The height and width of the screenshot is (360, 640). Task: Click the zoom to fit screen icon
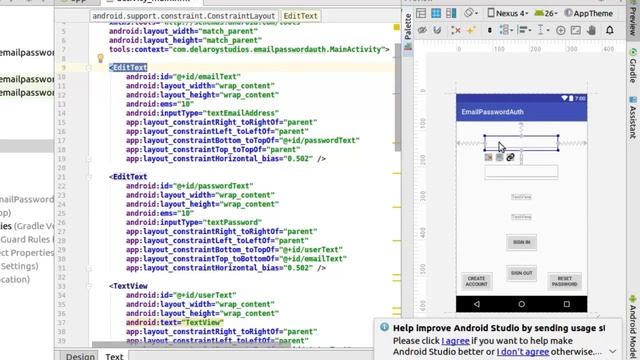pos(576,30)
